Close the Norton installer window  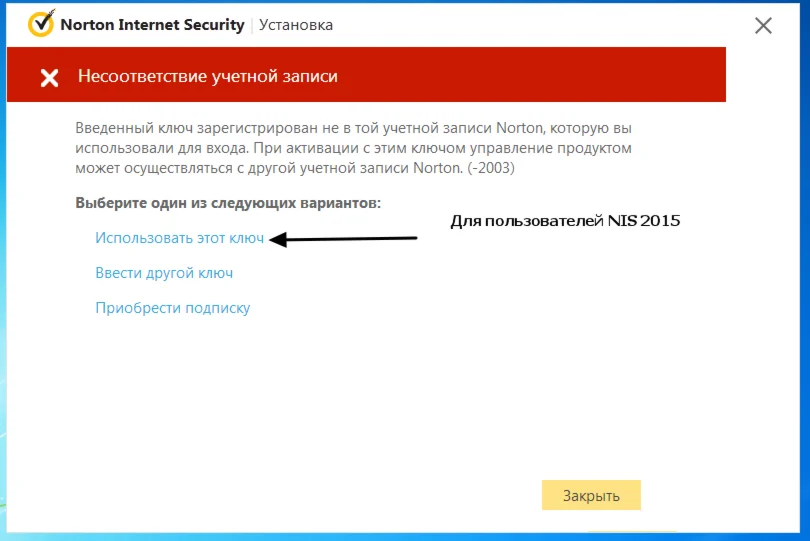pos(763,26)
